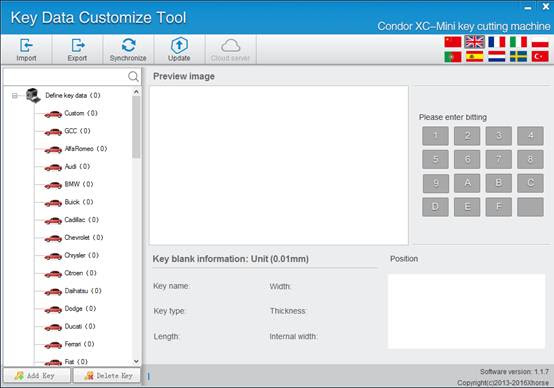The width and height of the screenshot is (554, 388).
Task: Switch language using the Chinese flag
Action: tap(453, 42)
